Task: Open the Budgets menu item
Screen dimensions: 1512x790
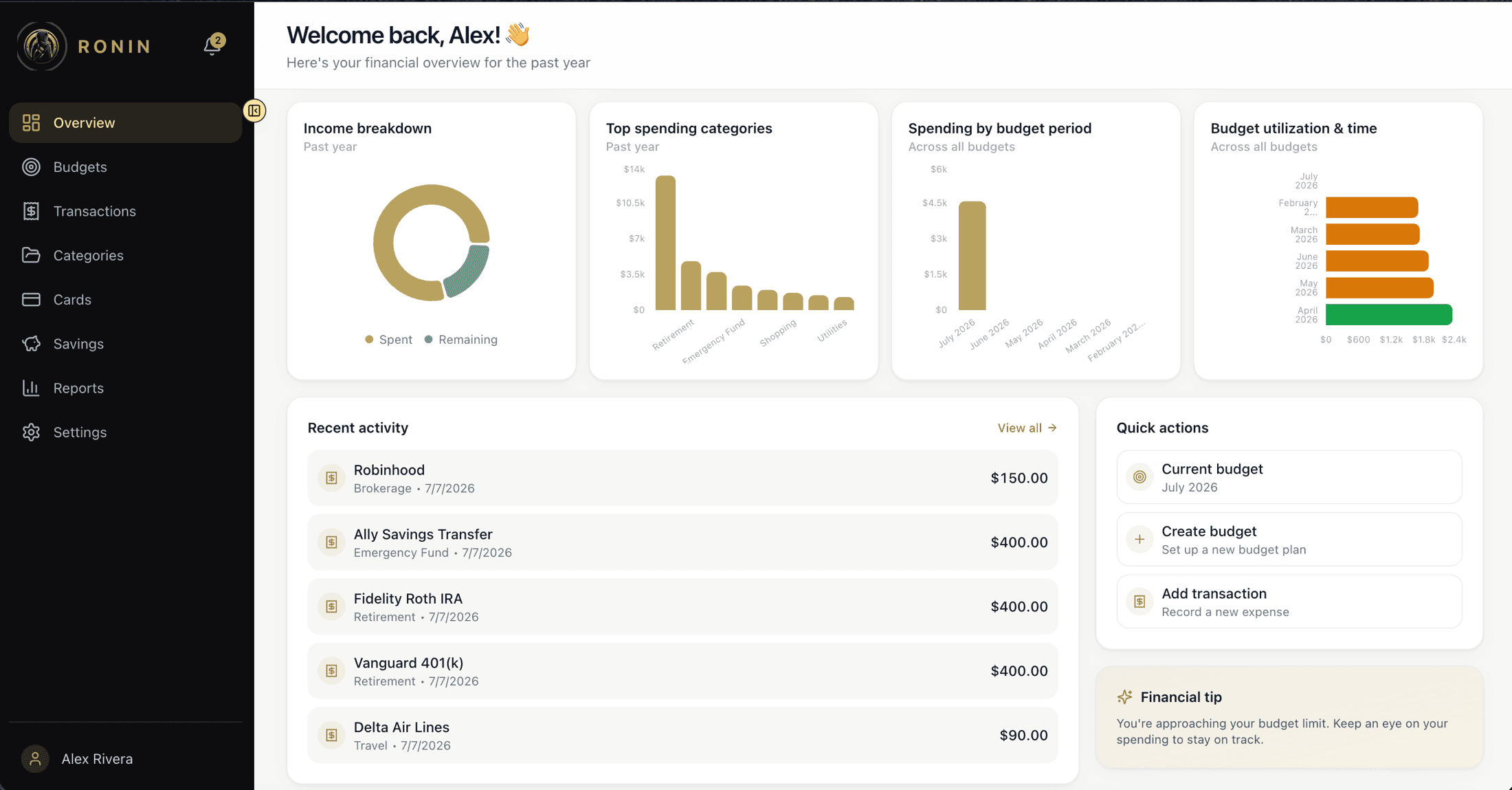Action: pyautogui.click(x=126, y=167)
